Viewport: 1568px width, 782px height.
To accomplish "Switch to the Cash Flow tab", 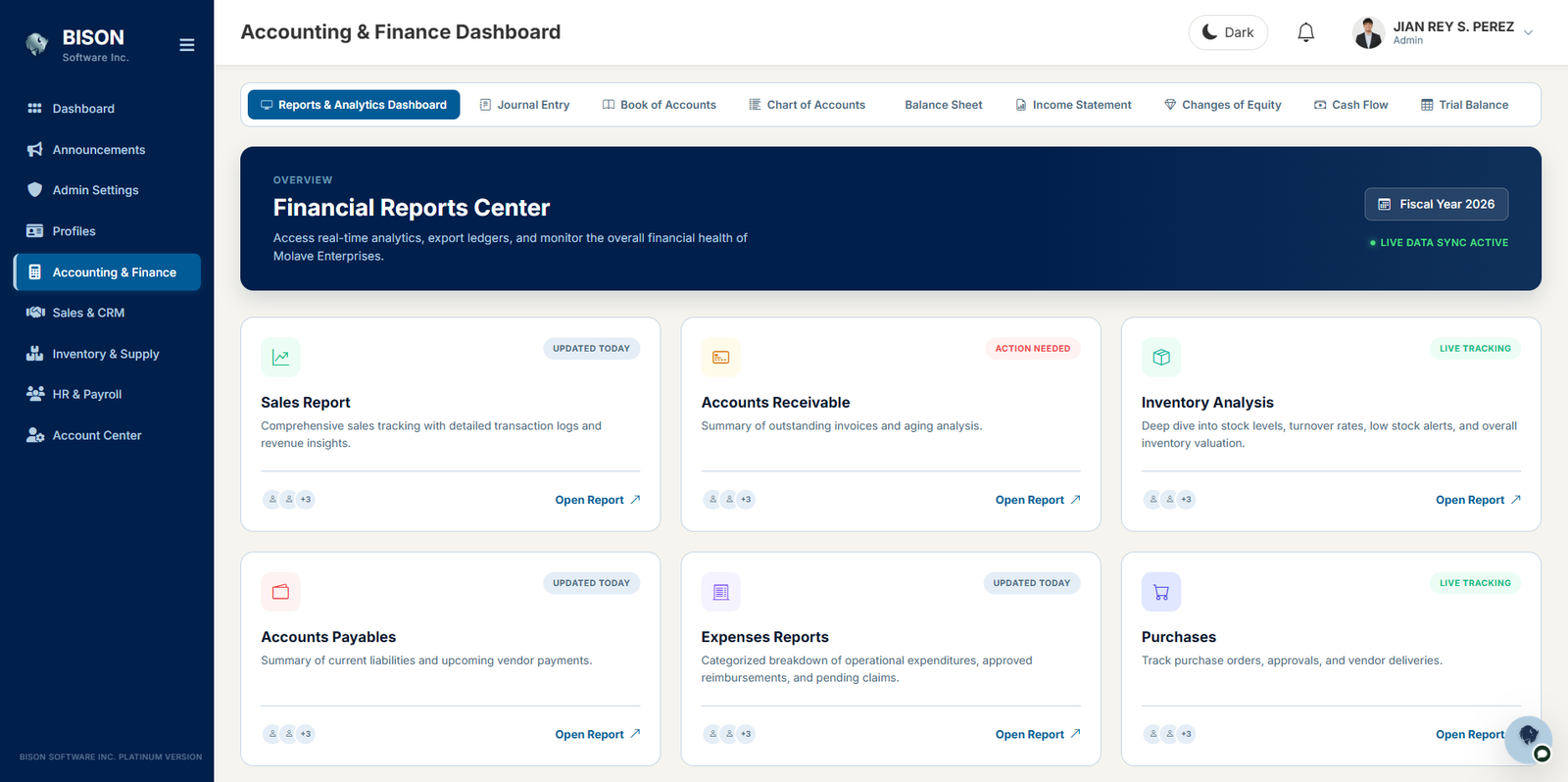I will coord(1351,105).
